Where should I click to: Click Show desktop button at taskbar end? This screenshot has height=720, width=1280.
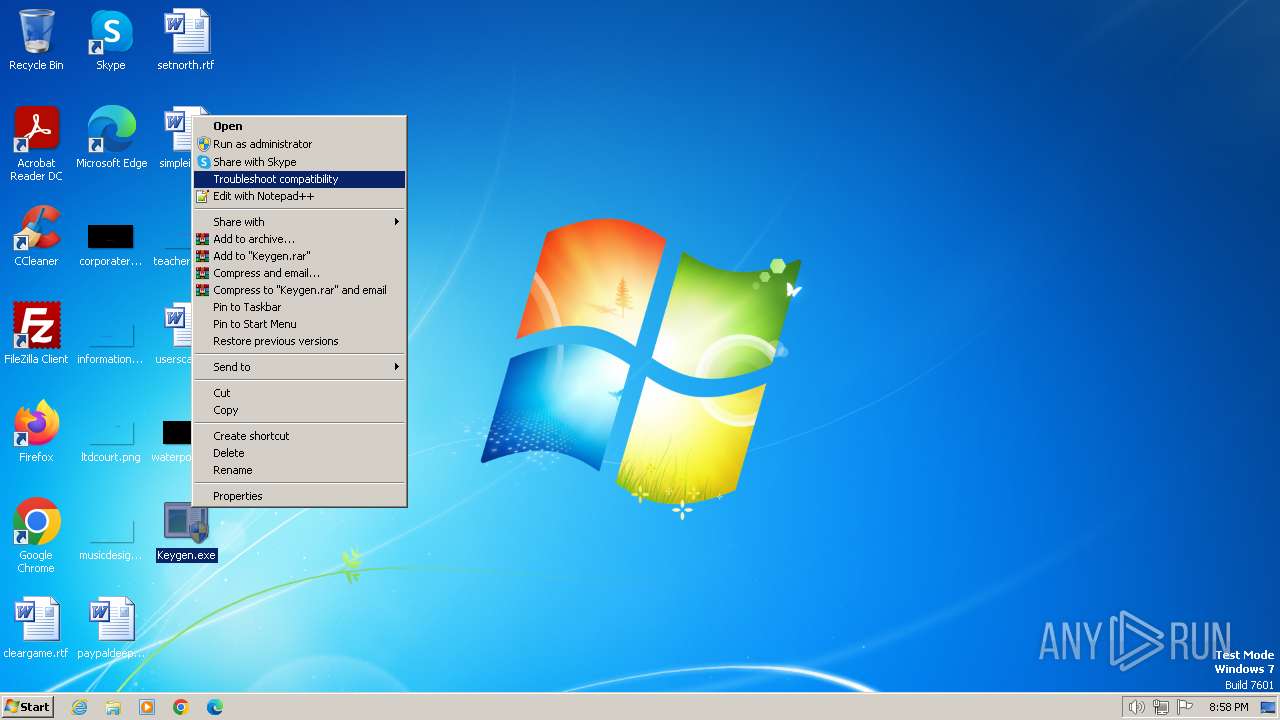1268,707
